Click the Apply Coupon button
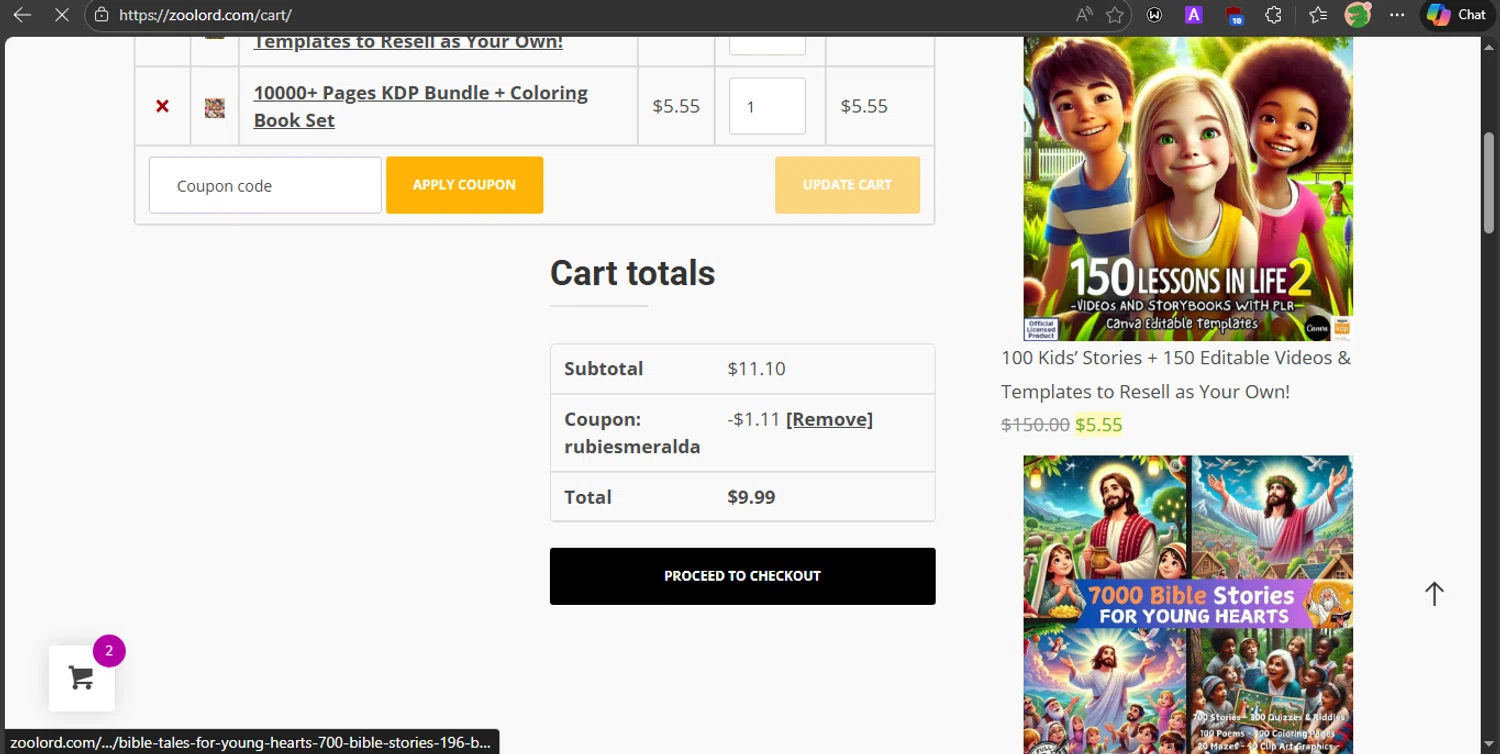Image resolution: width=1500 pixels, height=754 pixels. coord(464,185)
